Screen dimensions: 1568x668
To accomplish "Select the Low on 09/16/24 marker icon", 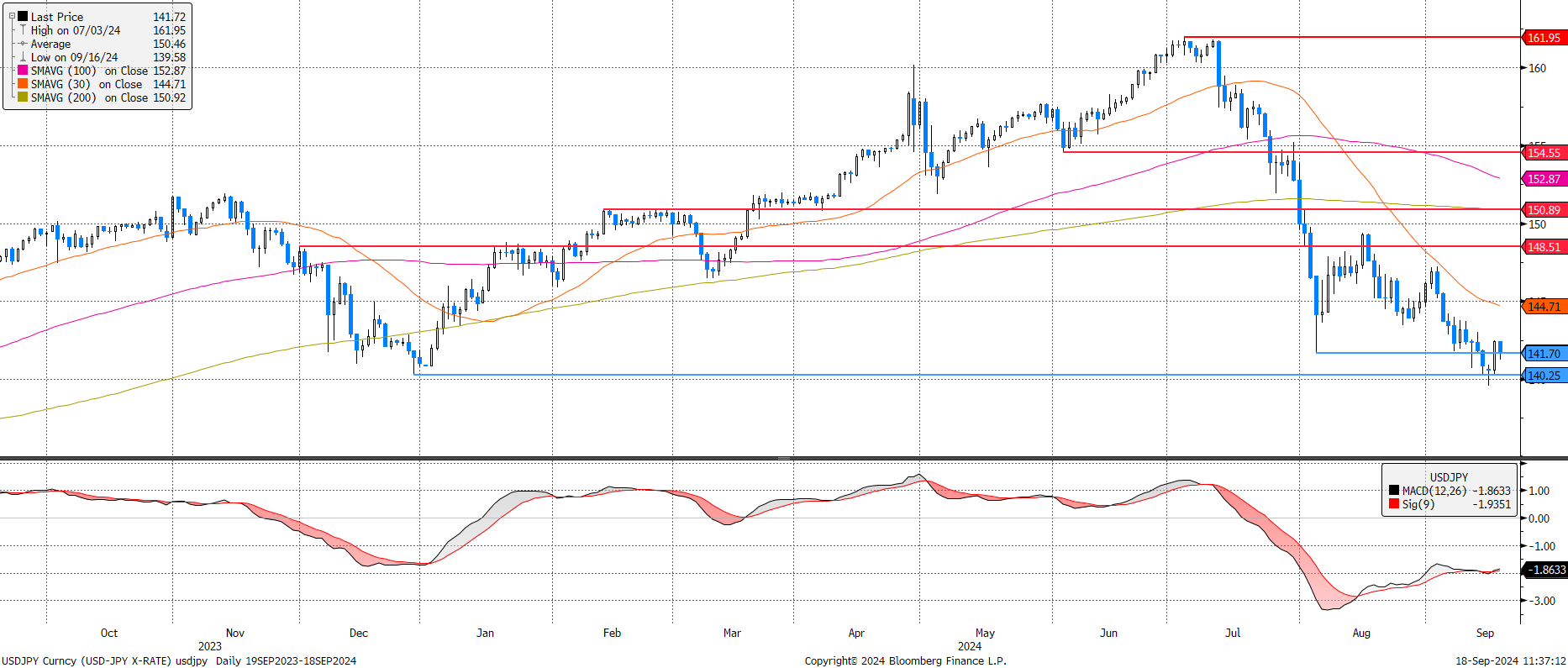I will [23, 57].
